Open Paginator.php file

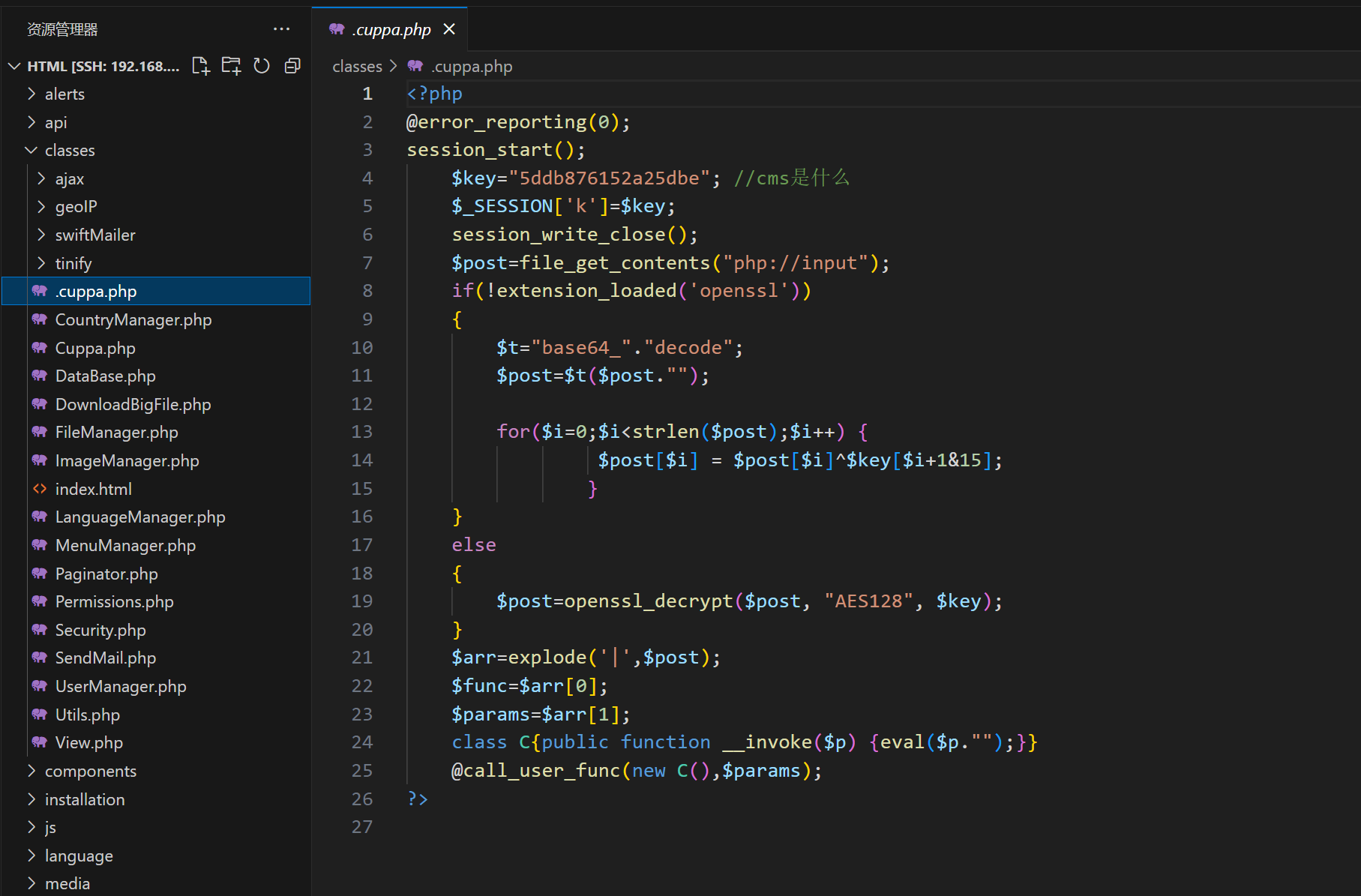point(156,574)
